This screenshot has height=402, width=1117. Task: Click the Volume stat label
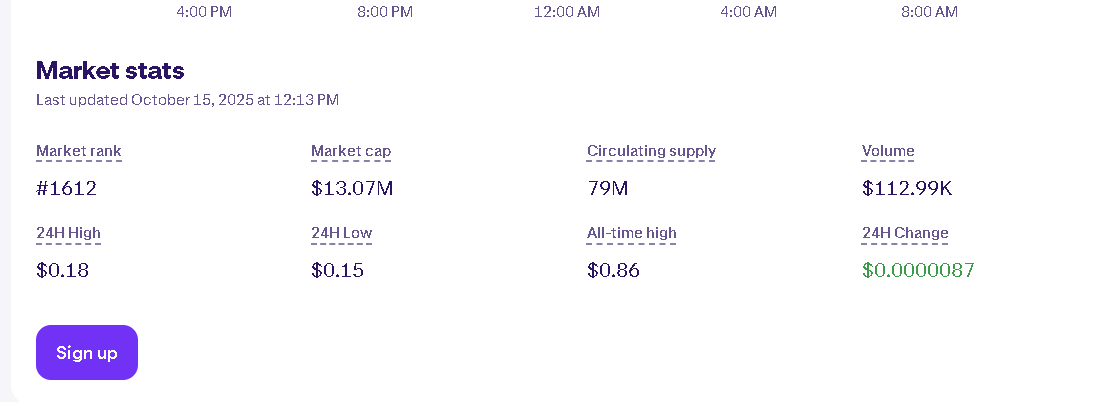pyautogui.click(x=888, y=152)
